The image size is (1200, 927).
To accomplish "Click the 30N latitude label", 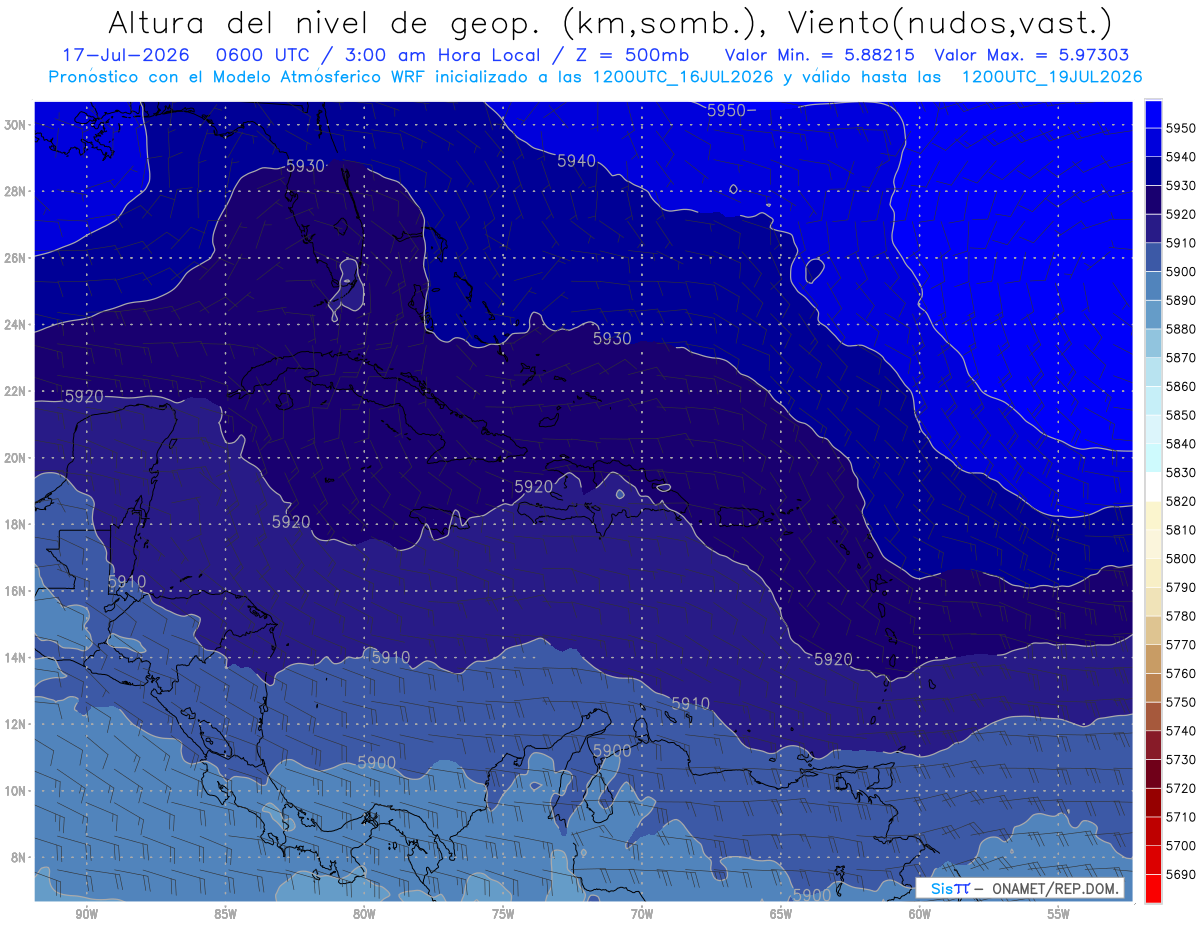I will (x=16, y=125).
